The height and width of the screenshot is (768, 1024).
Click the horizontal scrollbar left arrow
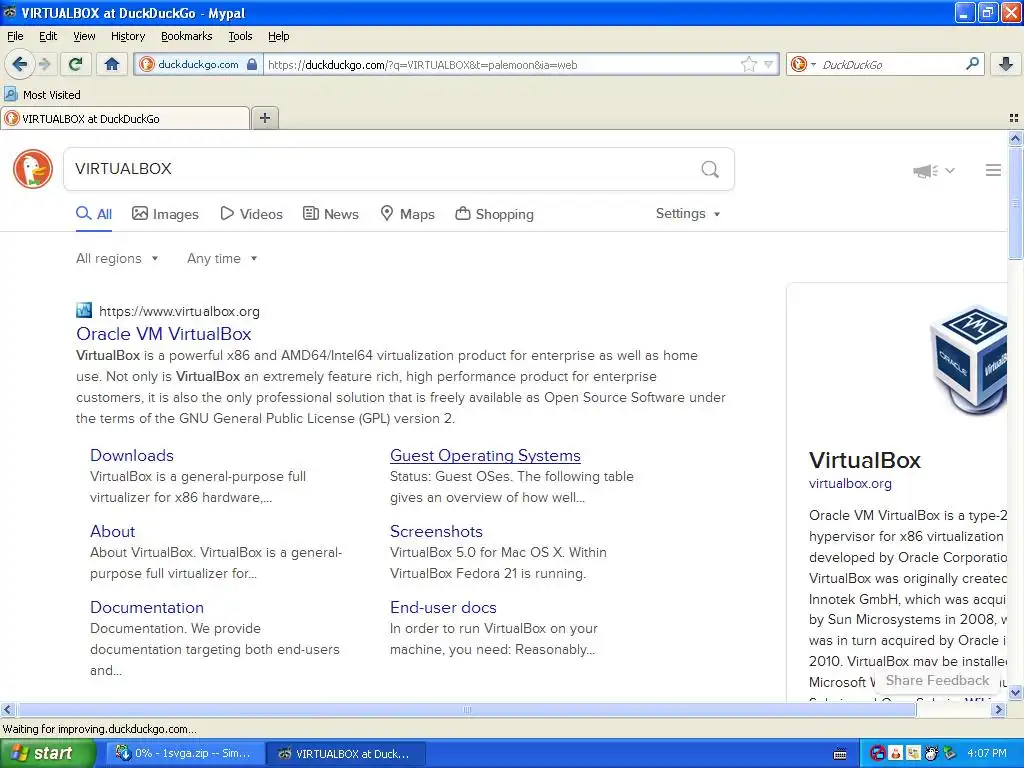7,709
